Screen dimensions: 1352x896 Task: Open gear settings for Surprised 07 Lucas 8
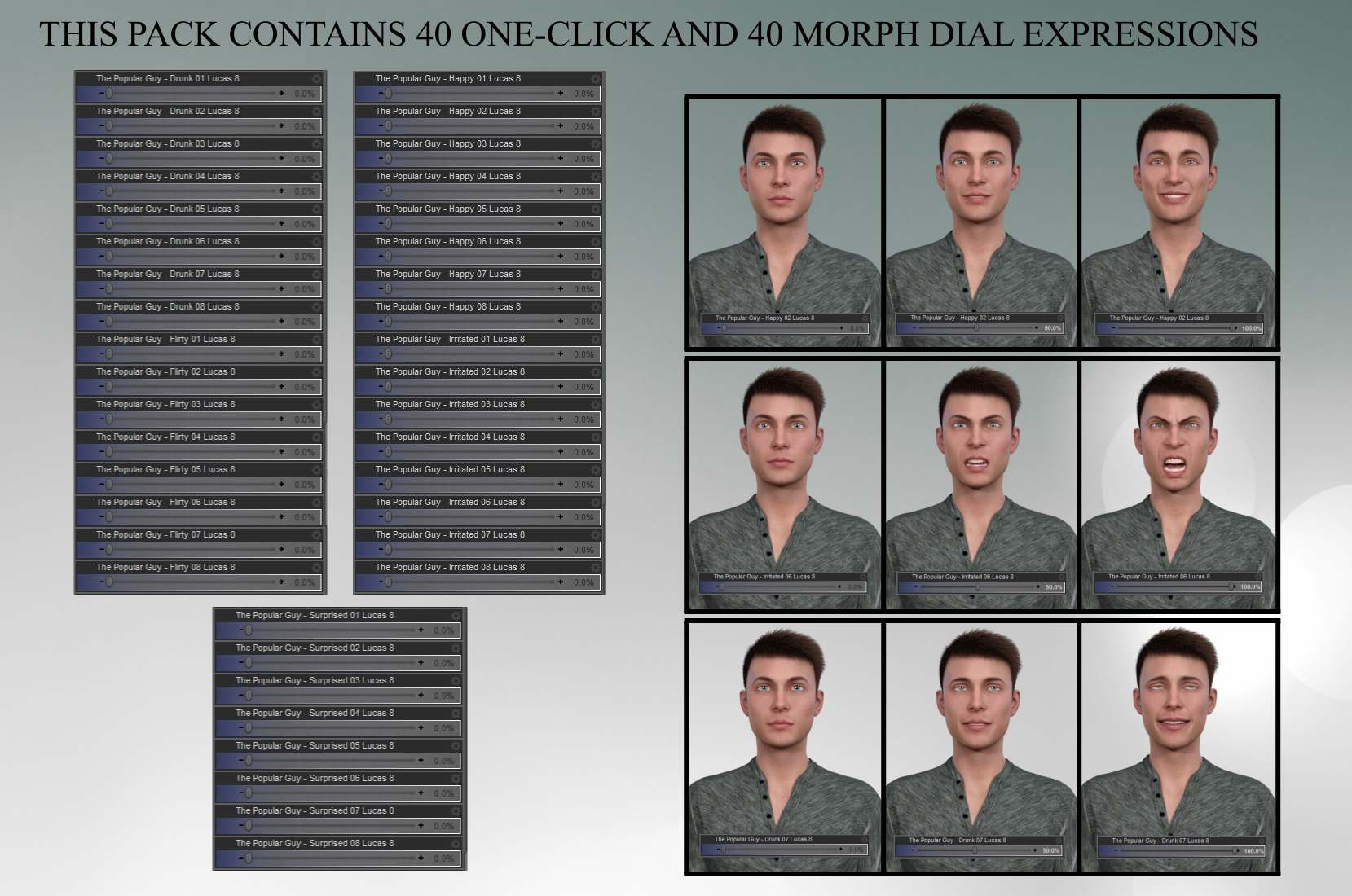tap(456, 811)
